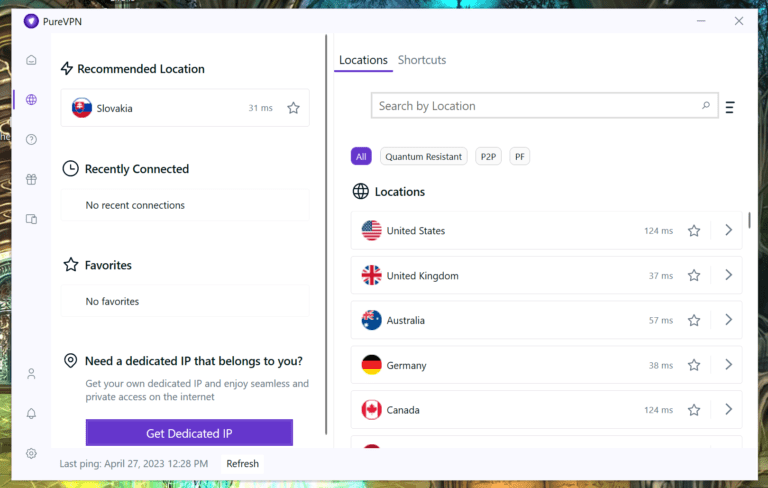The width and height of the screenshot is (768, 488).
Task: Select the Quantum Resistant filter
Action: (x=424, y=156)
